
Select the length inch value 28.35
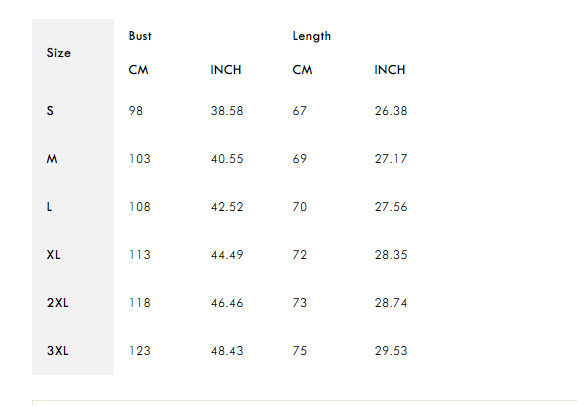point(391,255)
